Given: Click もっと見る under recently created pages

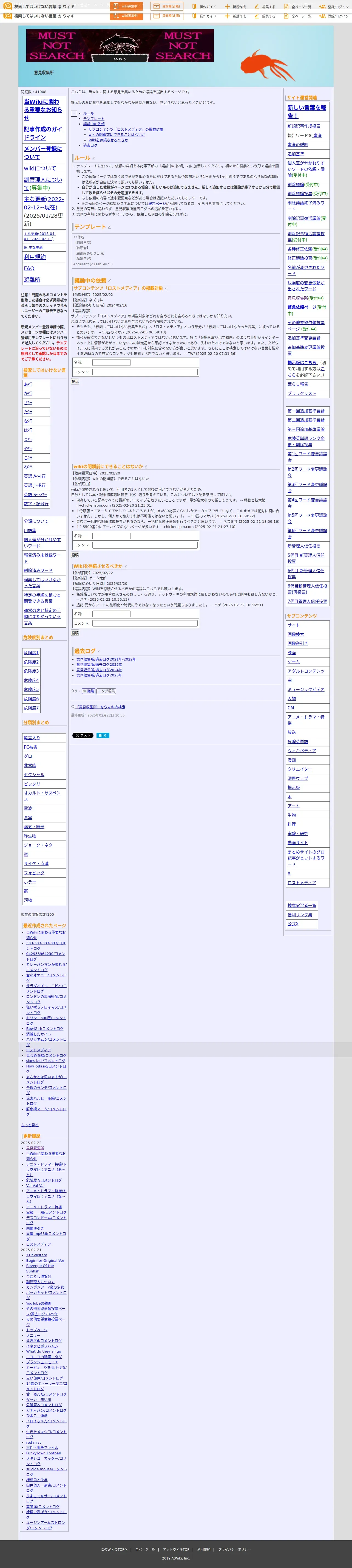Looking at the screenshot, I should tap(30, 1125).
